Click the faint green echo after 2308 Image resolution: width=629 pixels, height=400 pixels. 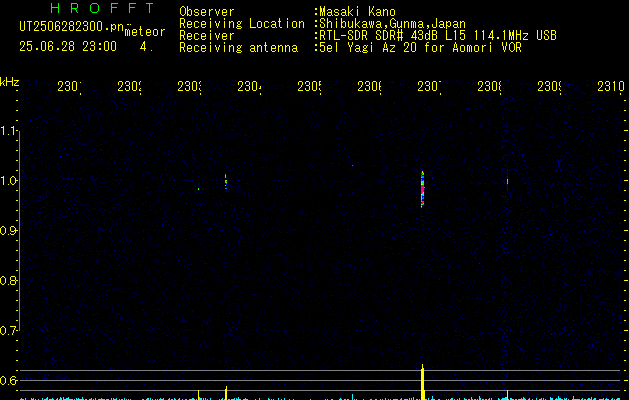pos(507,181)
